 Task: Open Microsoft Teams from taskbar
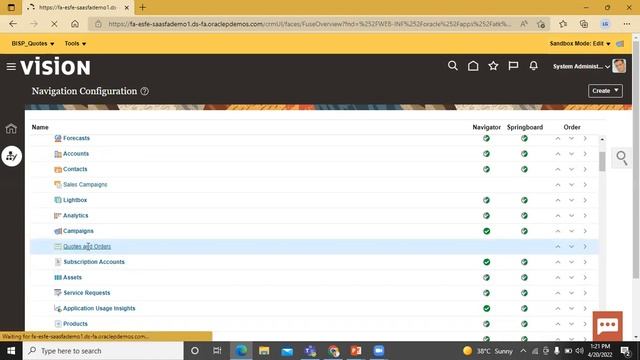[x=310, y=351]
